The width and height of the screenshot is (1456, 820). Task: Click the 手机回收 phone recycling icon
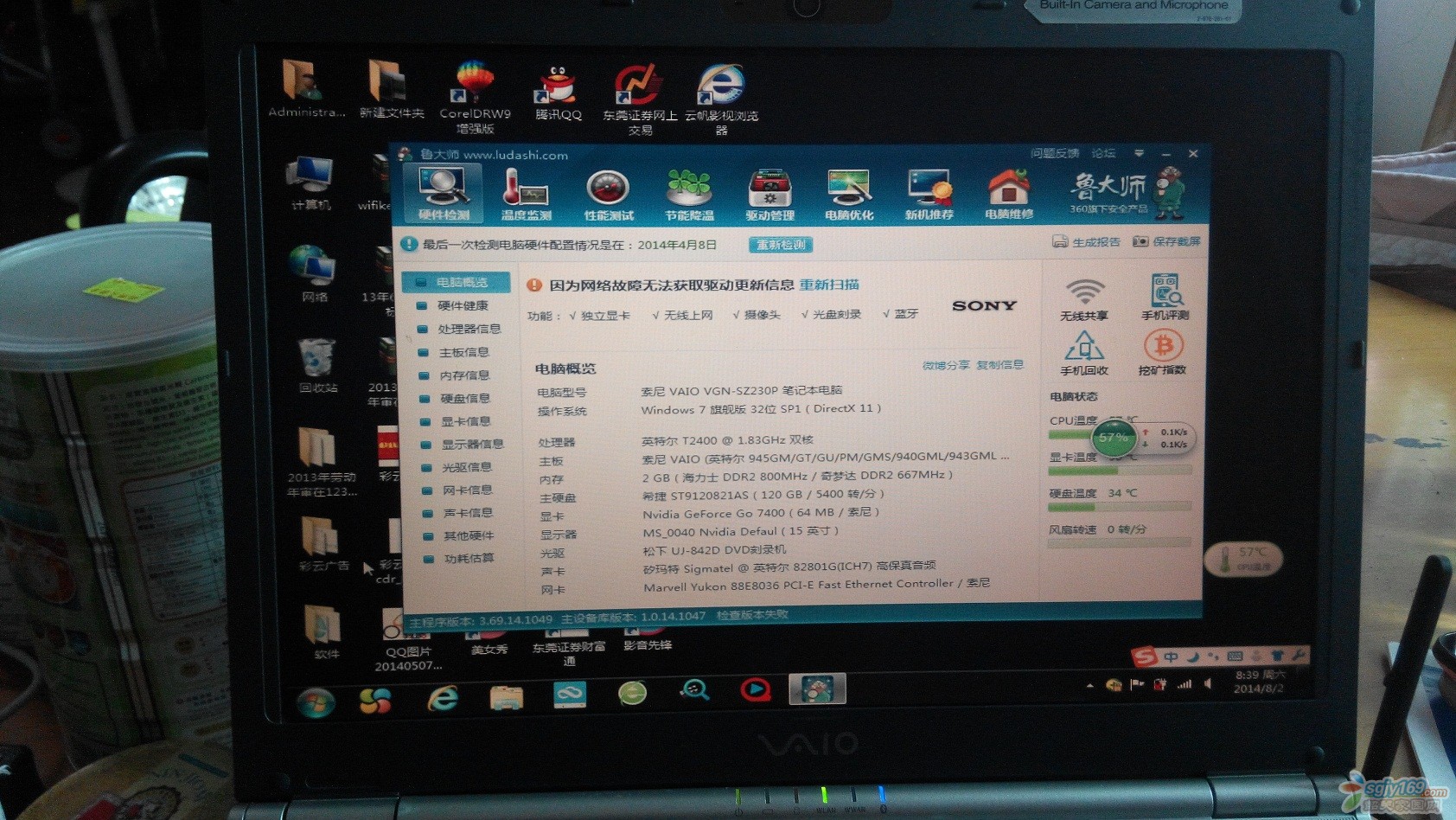click(x=1084, y=353)
